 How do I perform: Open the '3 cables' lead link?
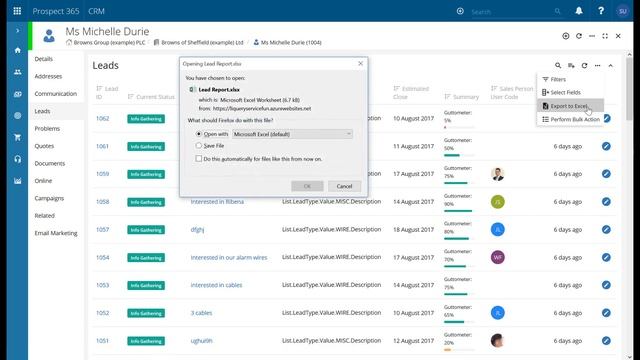point(201,313)
